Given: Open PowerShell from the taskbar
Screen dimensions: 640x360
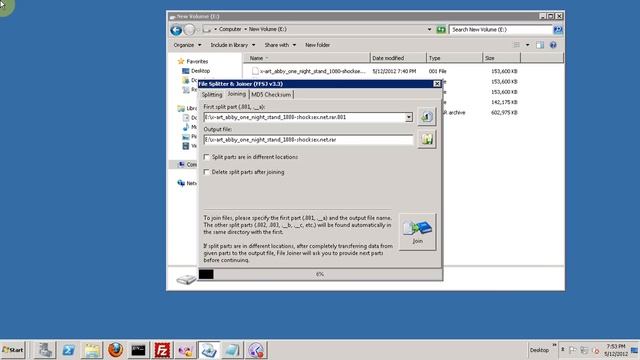Looking at the screenshot, I should 68,350.
